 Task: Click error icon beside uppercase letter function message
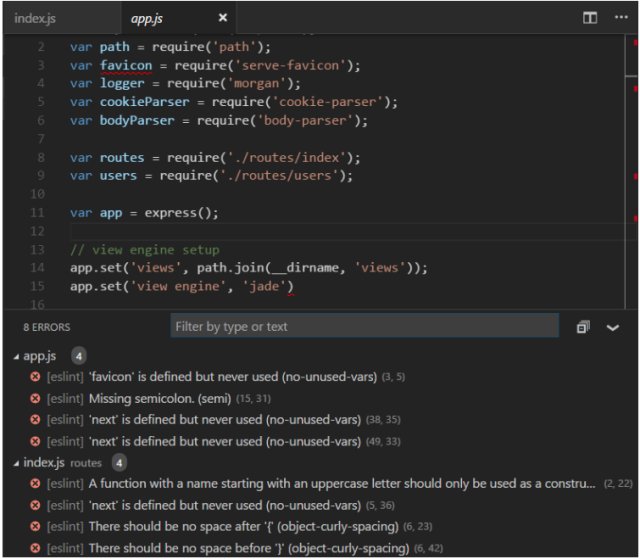click(x=35, y=484)
